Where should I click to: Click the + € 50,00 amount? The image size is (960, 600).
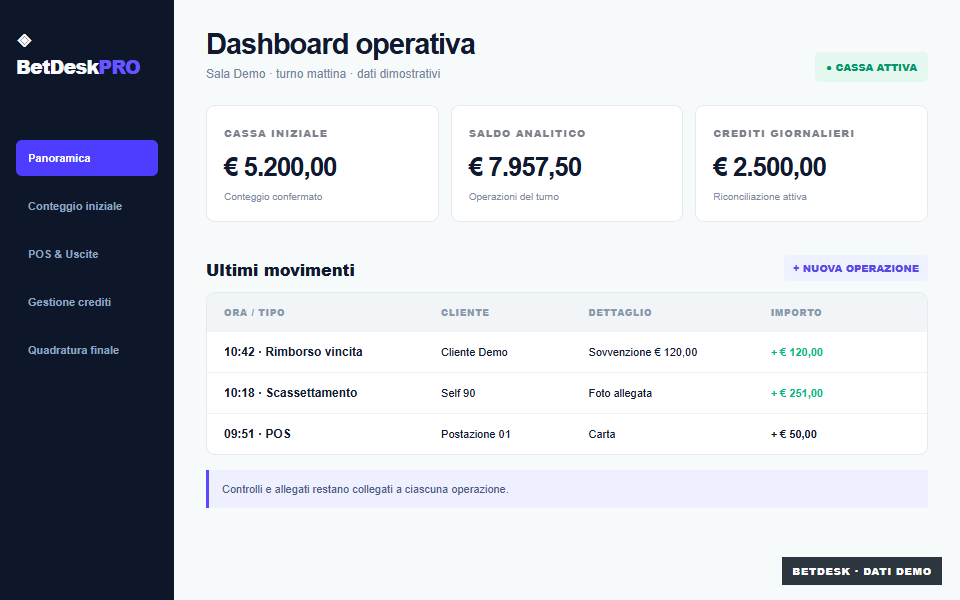(x=793, y=434)
